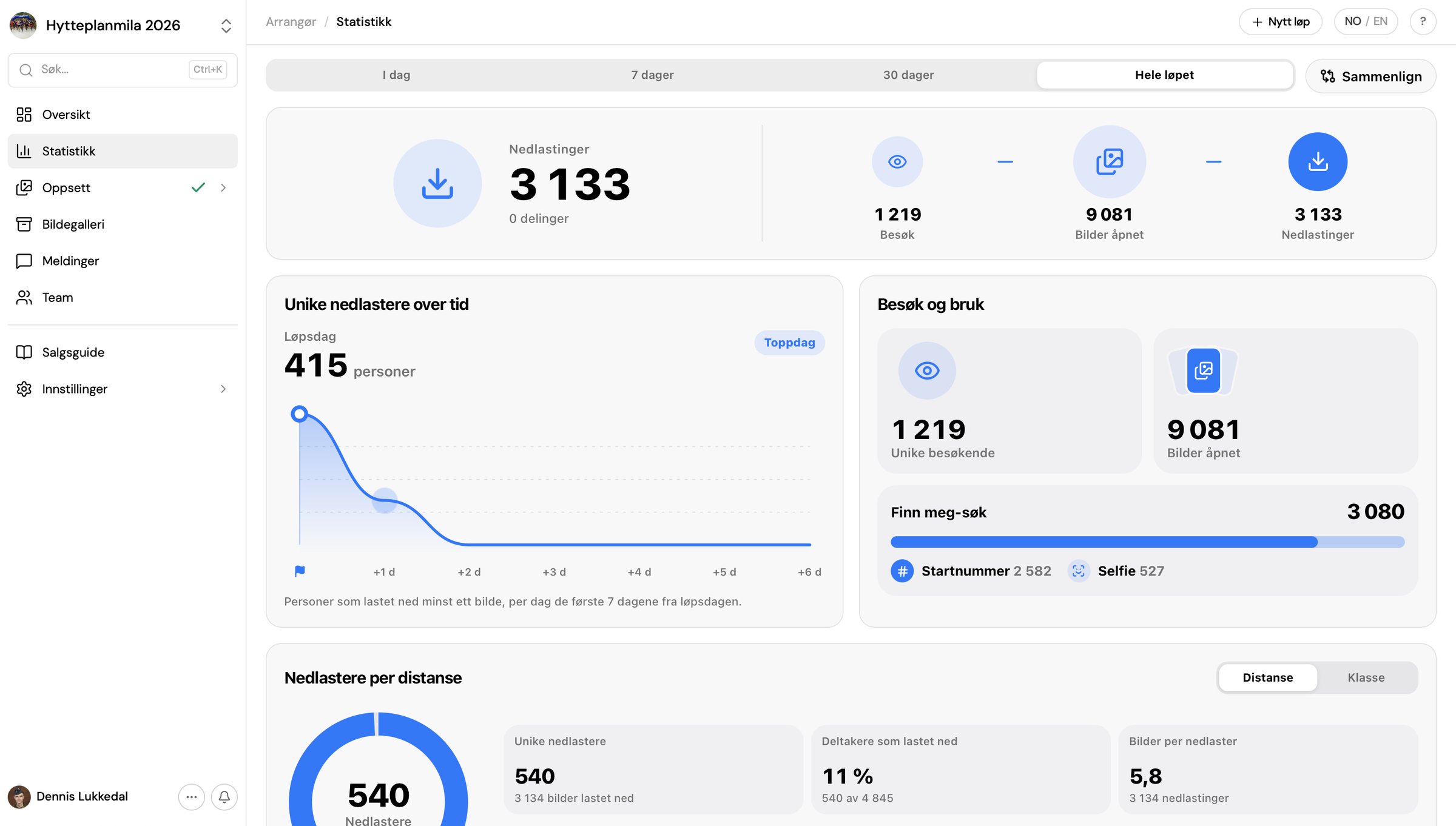Click the hash icon beside Startnummer
Viewport: 1456px width, 826px height.
click(902, 571)
